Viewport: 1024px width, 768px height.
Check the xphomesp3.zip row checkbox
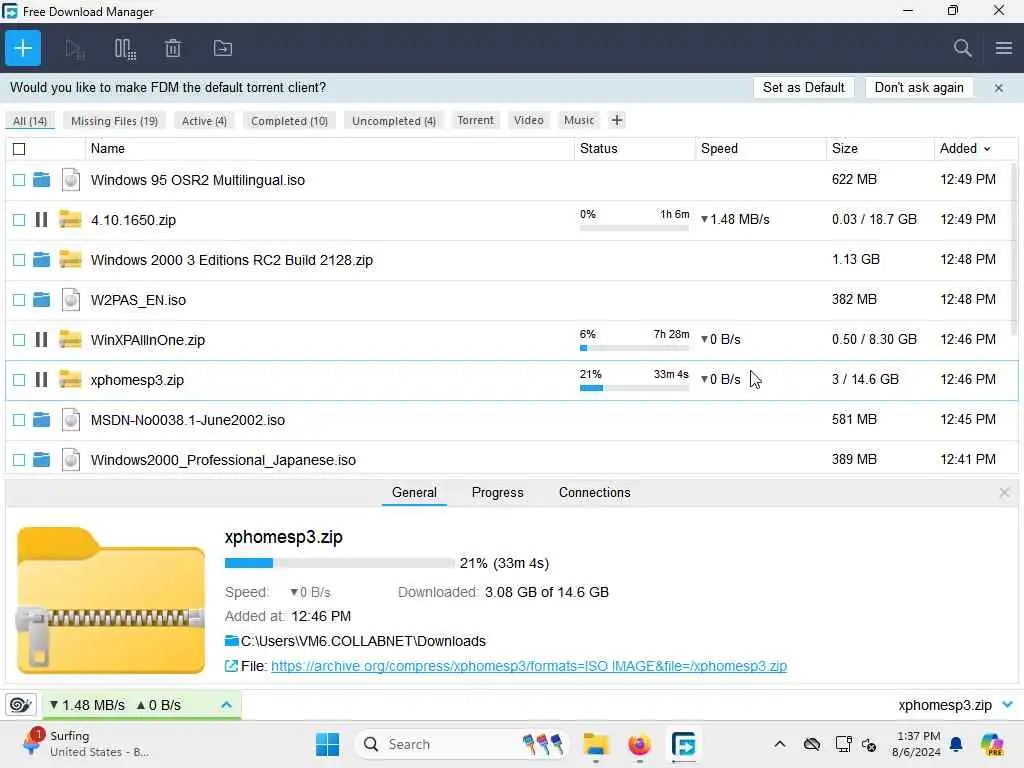tap(19, 380)
